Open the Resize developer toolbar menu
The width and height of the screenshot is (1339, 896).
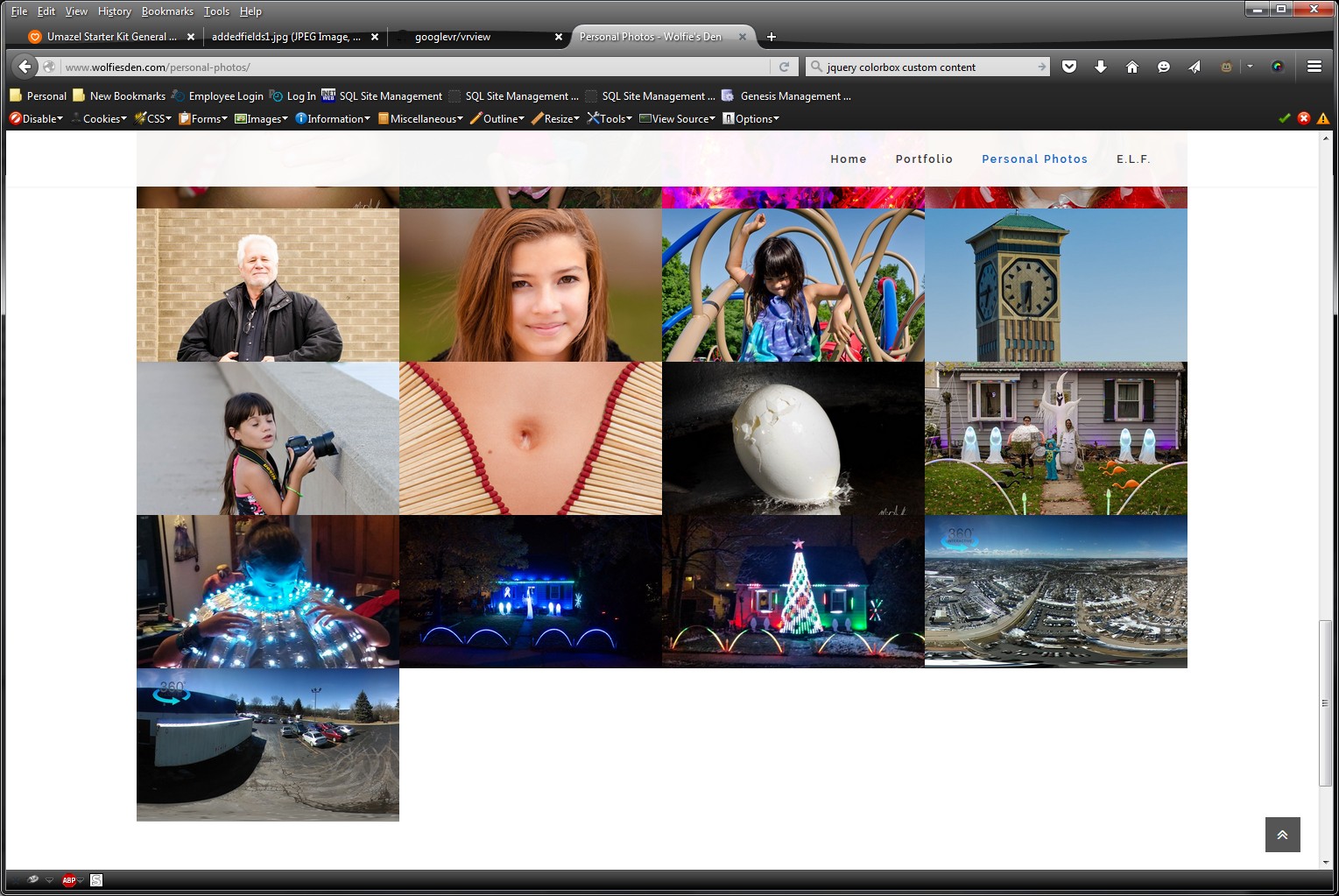click(555, 118)
